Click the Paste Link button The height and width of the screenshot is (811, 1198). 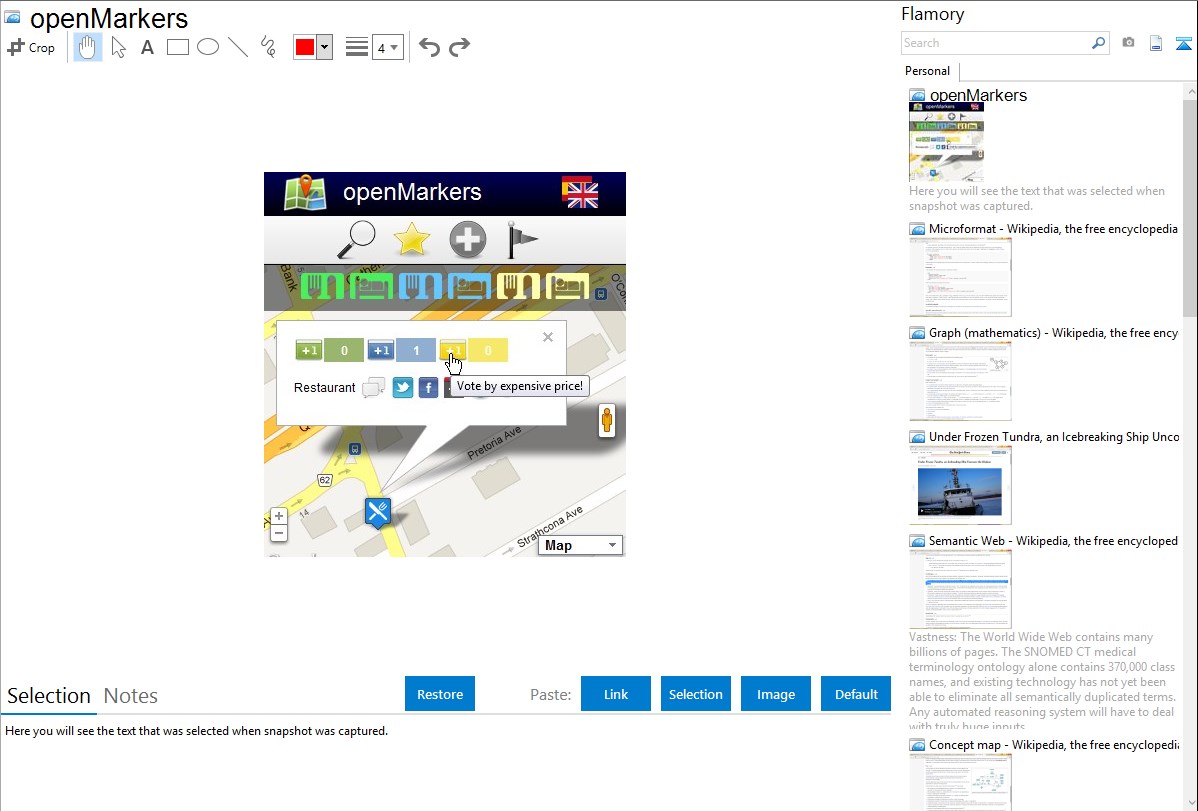tap(616, 694)
